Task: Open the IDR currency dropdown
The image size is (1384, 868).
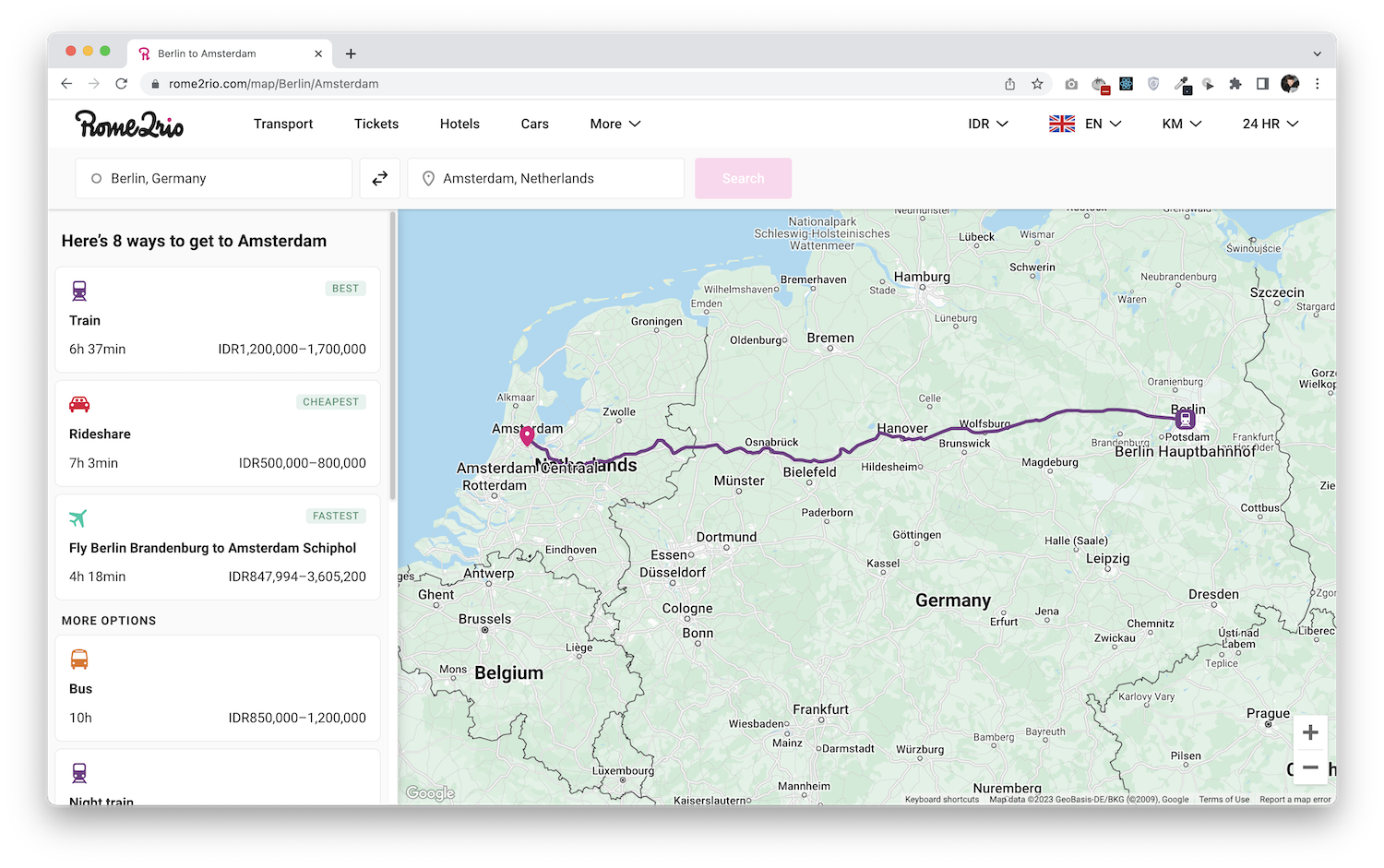Action: click(x=988, y=124)
